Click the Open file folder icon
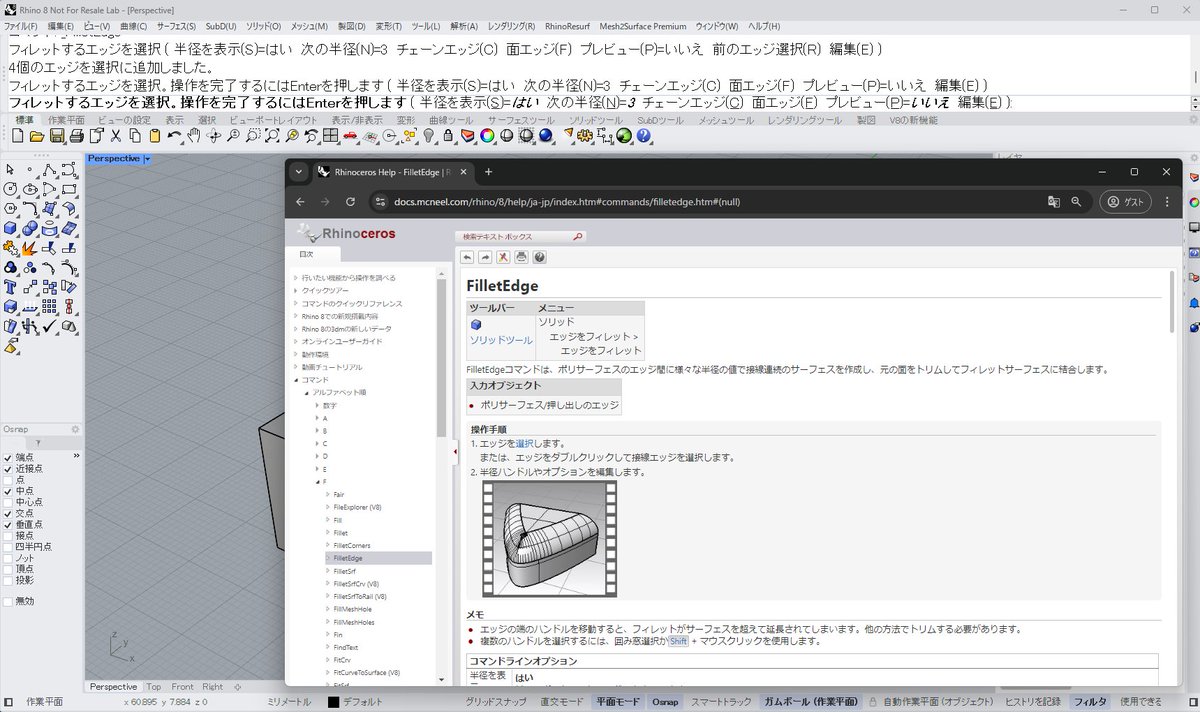Image resolution: width=1200 pixels, height=712 pixels. [36, 136]
